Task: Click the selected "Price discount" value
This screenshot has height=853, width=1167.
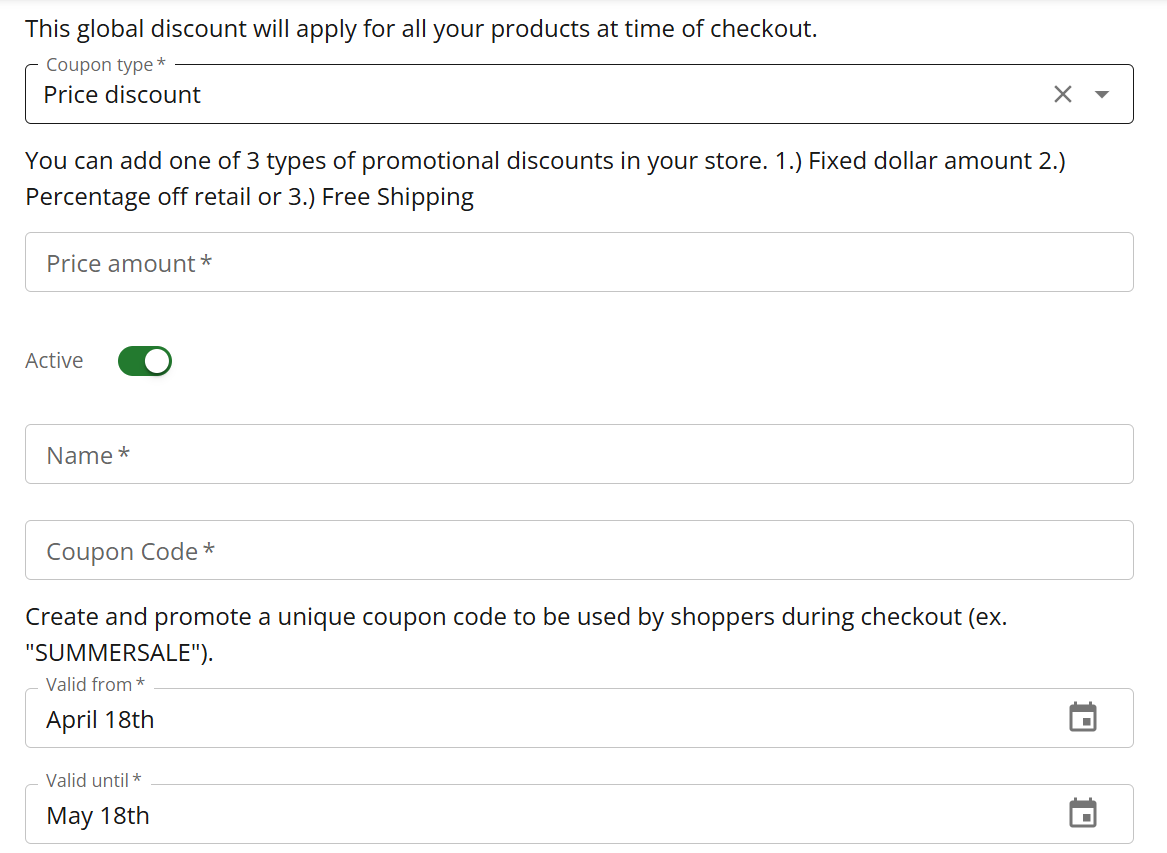Action: [x=122, y=95]
